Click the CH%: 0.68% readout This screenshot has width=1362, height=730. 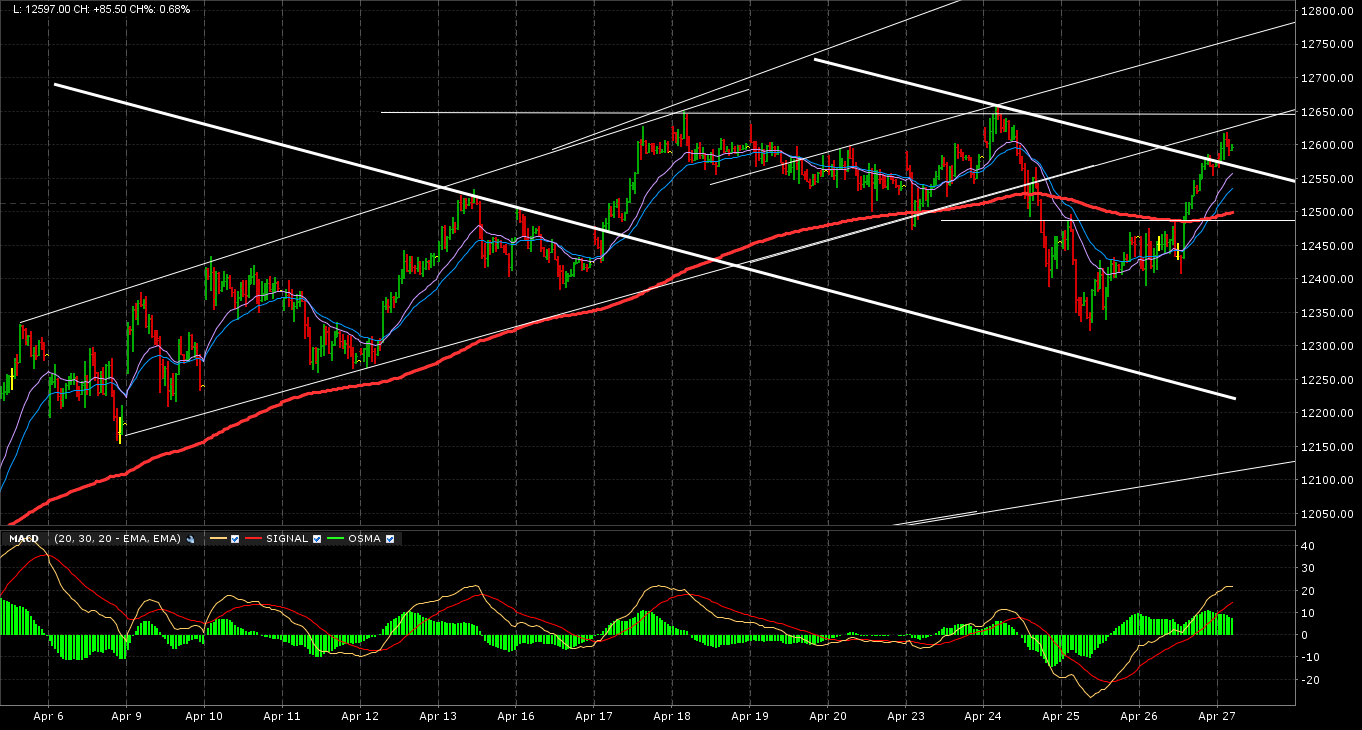click(160, 9)
